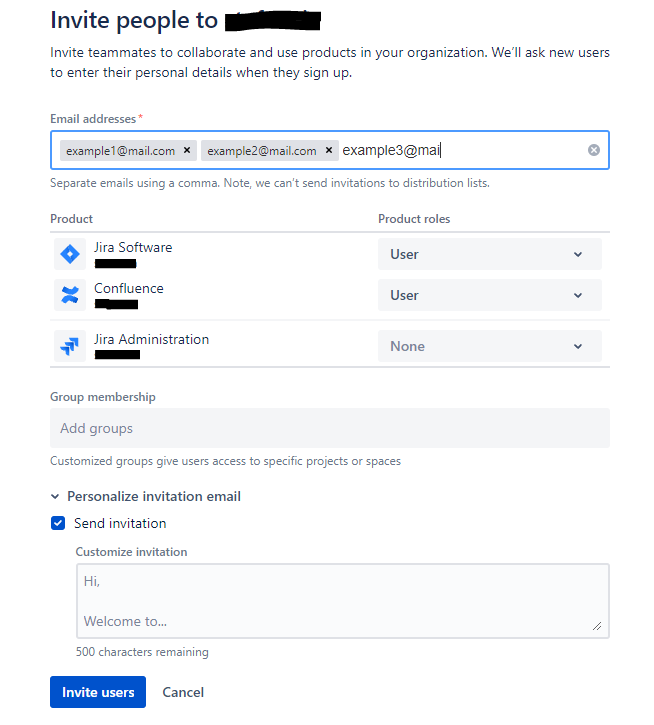
Task: Open Confluence product role dropdown
Action: (490, 295)
